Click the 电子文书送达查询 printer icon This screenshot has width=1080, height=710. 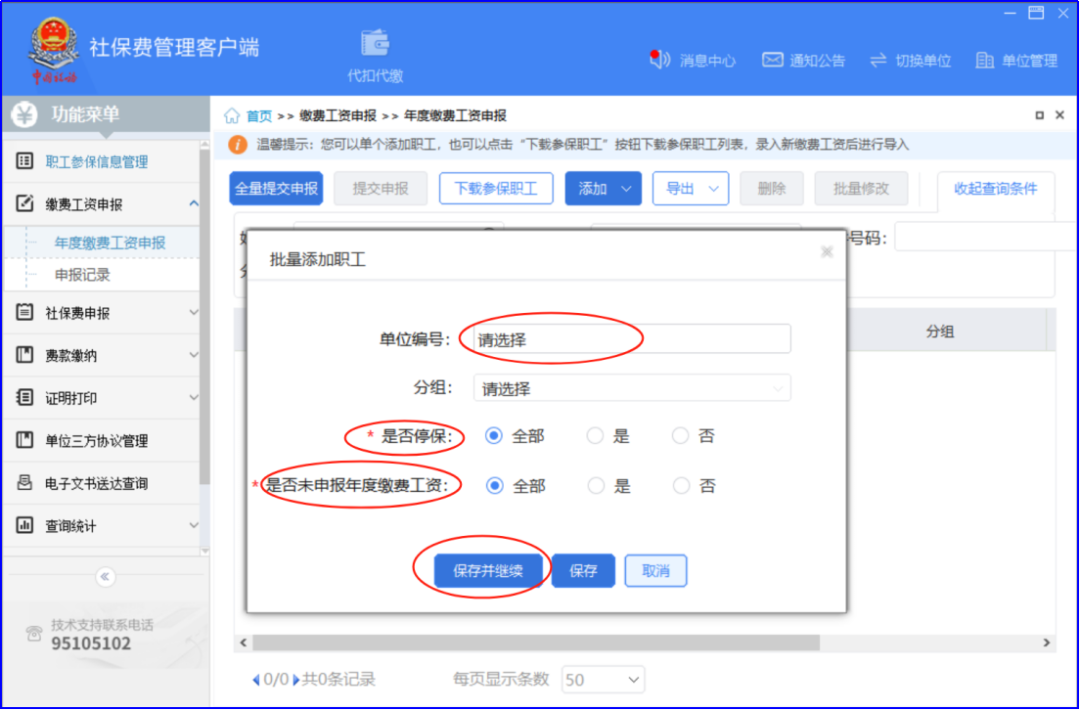pyautogui.click(x=25, y=483)
